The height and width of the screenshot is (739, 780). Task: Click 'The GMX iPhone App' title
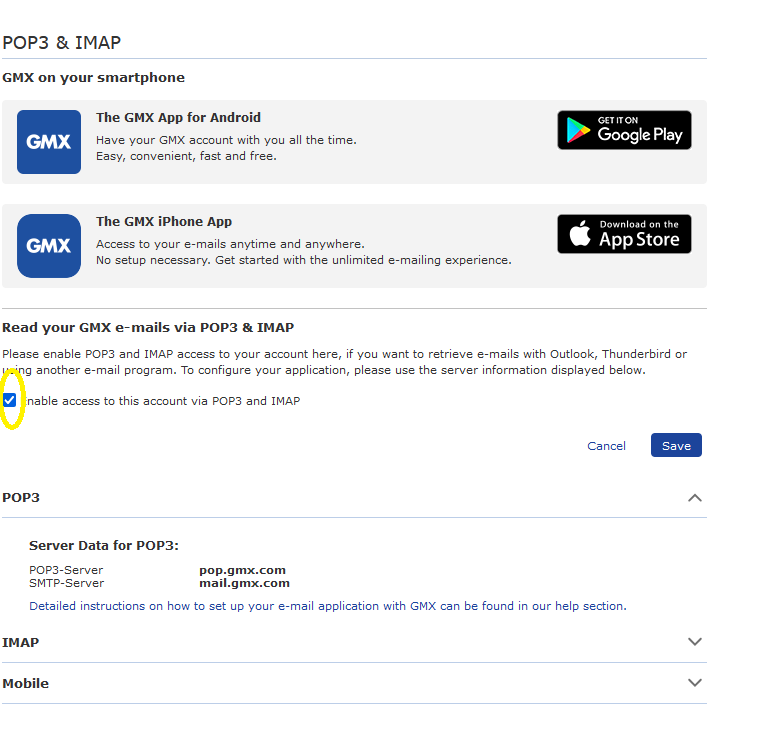pyautogui.click(x=164, y=221)
